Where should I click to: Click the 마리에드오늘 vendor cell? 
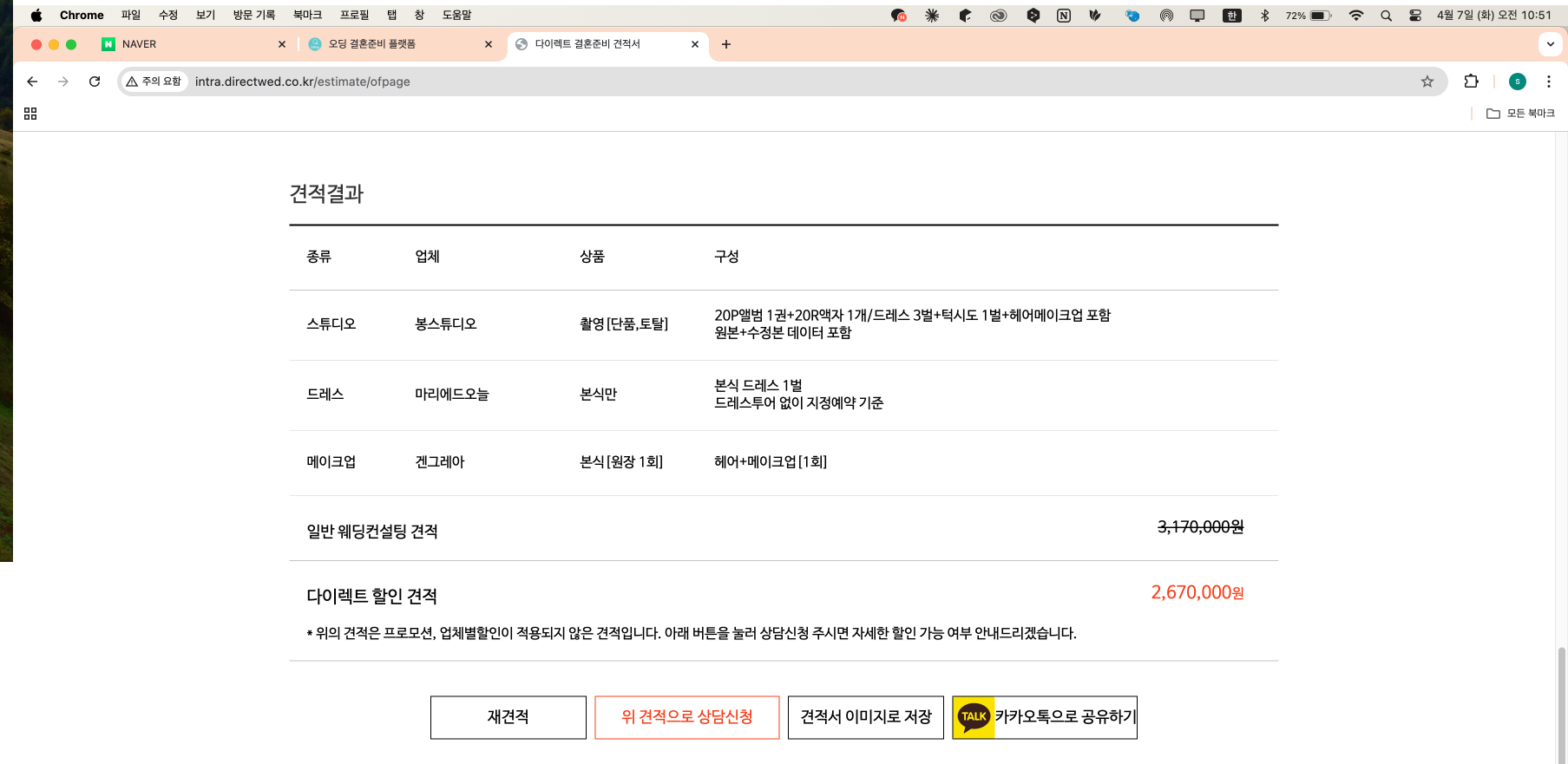click(x=452, y=395)
